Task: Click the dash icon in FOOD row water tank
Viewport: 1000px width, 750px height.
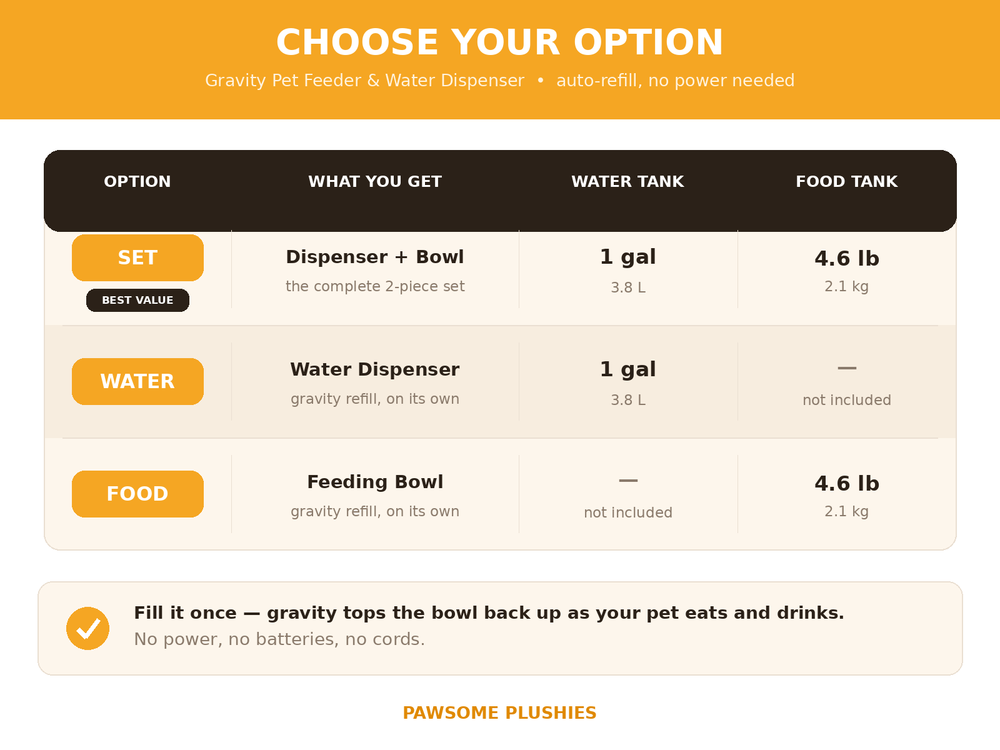Action: click(628, 480)
